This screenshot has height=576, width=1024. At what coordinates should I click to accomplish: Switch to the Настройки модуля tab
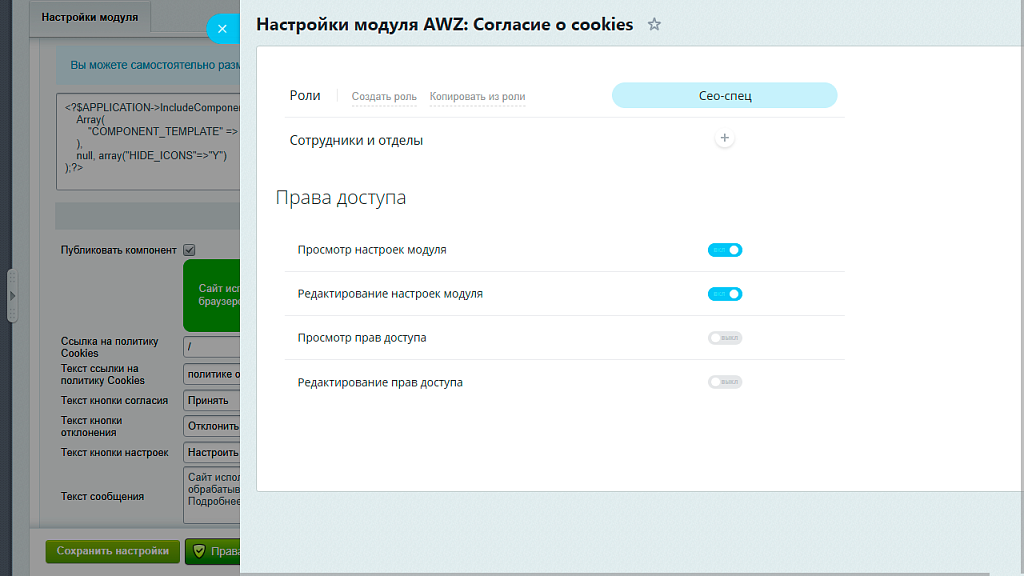(88, 17)
